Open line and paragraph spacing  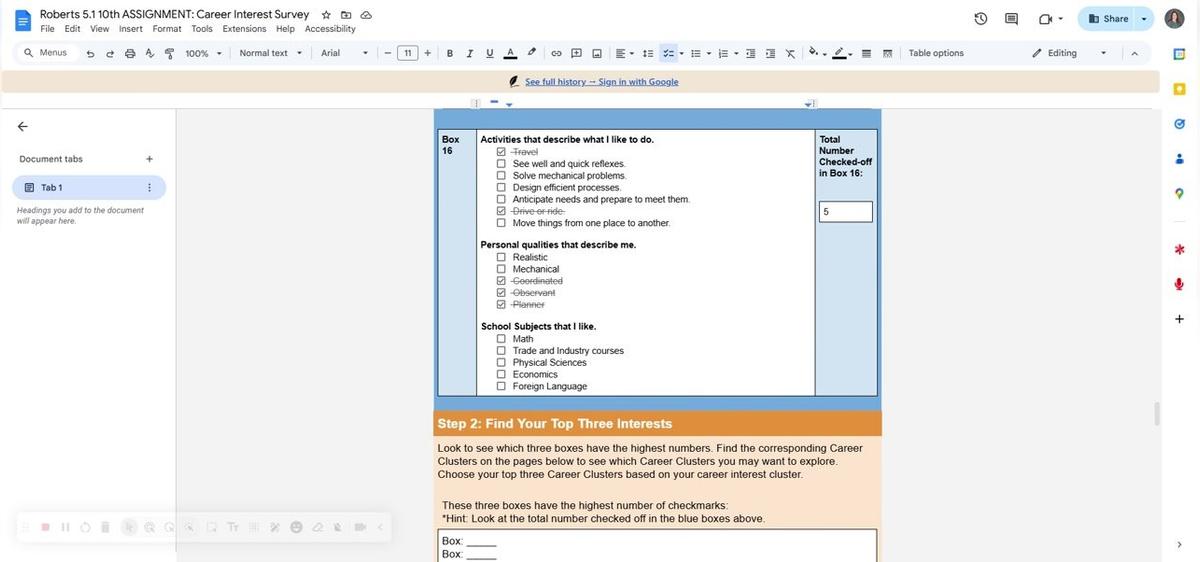[x=648, y=53]
